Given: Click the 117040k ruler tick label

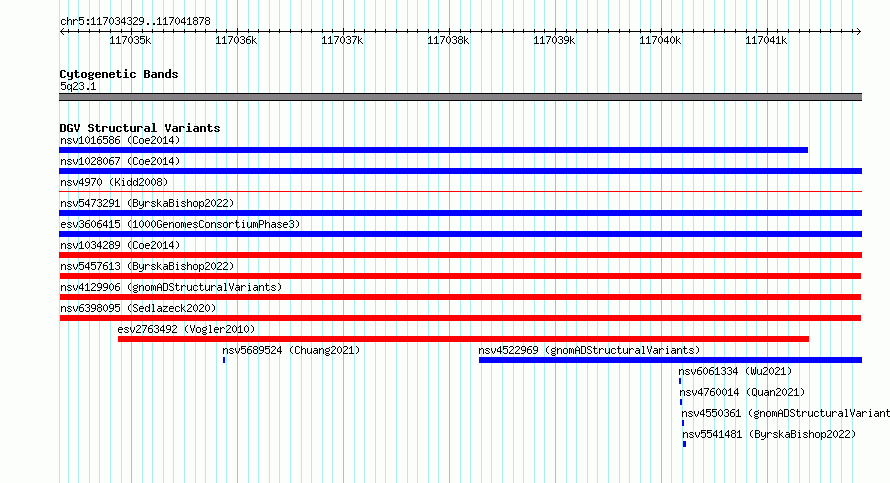Looking at the screenshot, I should tap(660, 40).
